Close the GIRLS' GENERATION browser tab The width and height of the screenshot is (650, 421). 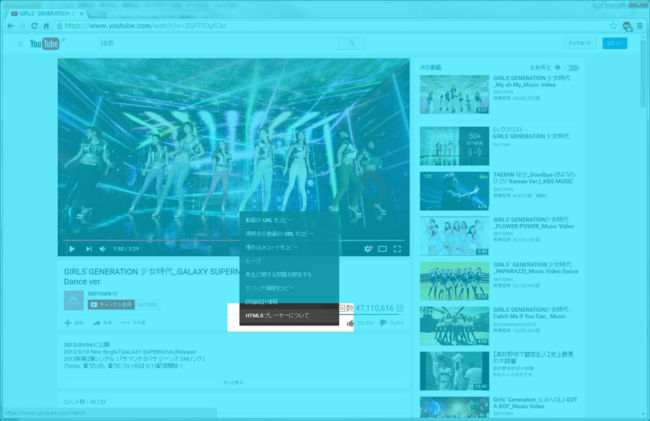point(82,13)
